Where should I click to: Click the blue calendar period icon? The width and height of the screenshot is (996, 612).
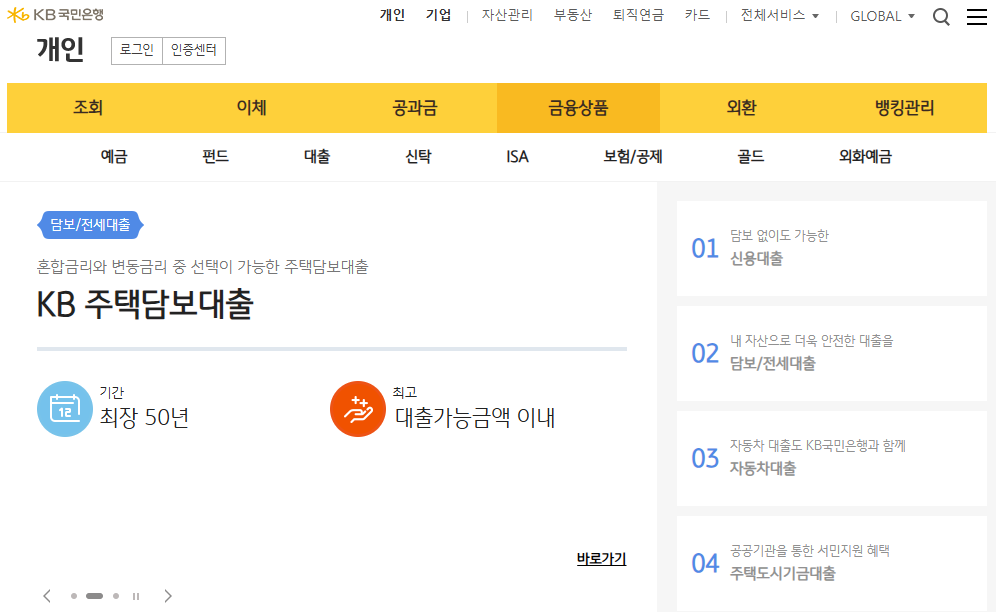[65, 409]
